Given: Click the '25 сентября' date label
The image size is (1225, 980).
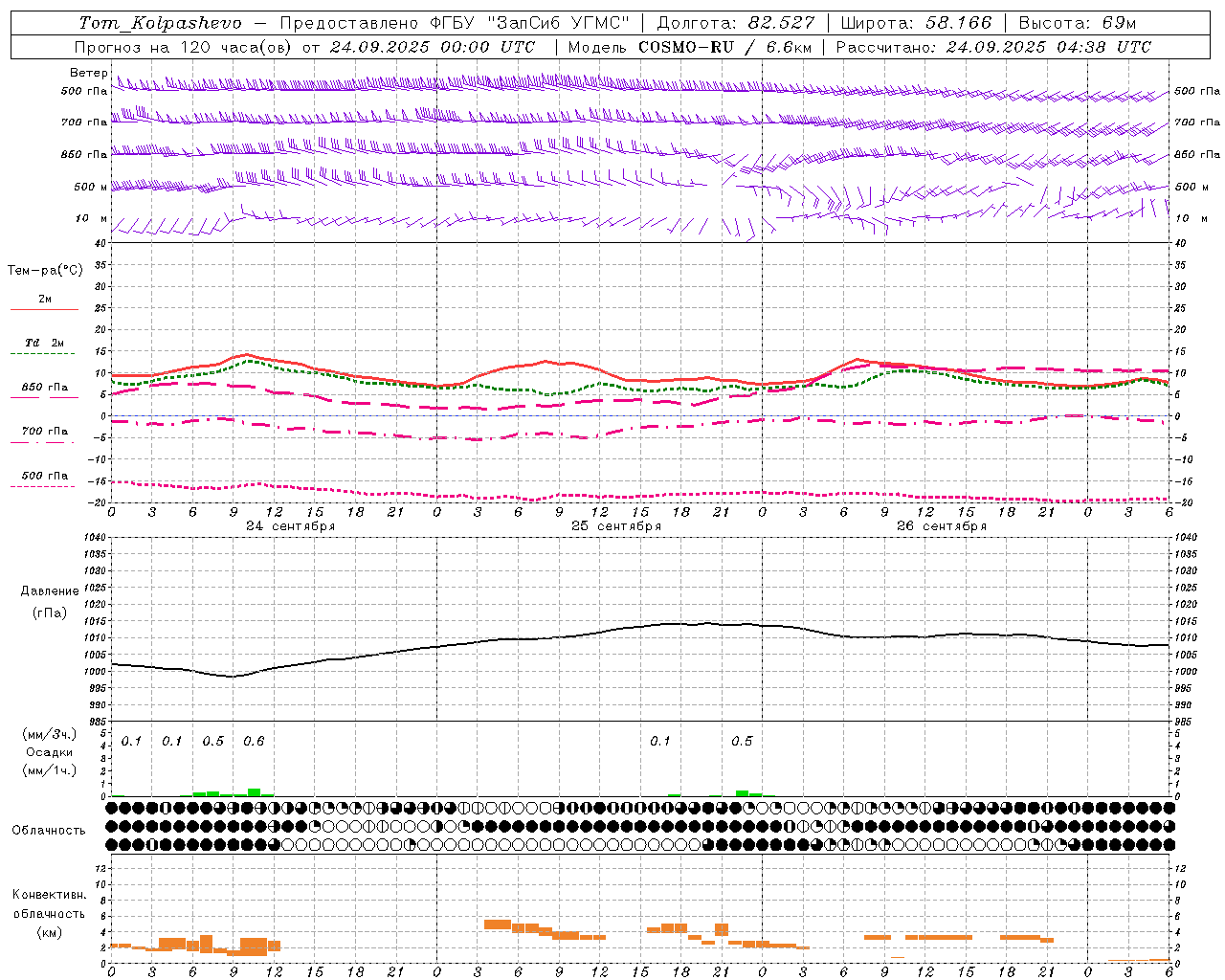Looking at the screenshot, I should coord(616,526).
